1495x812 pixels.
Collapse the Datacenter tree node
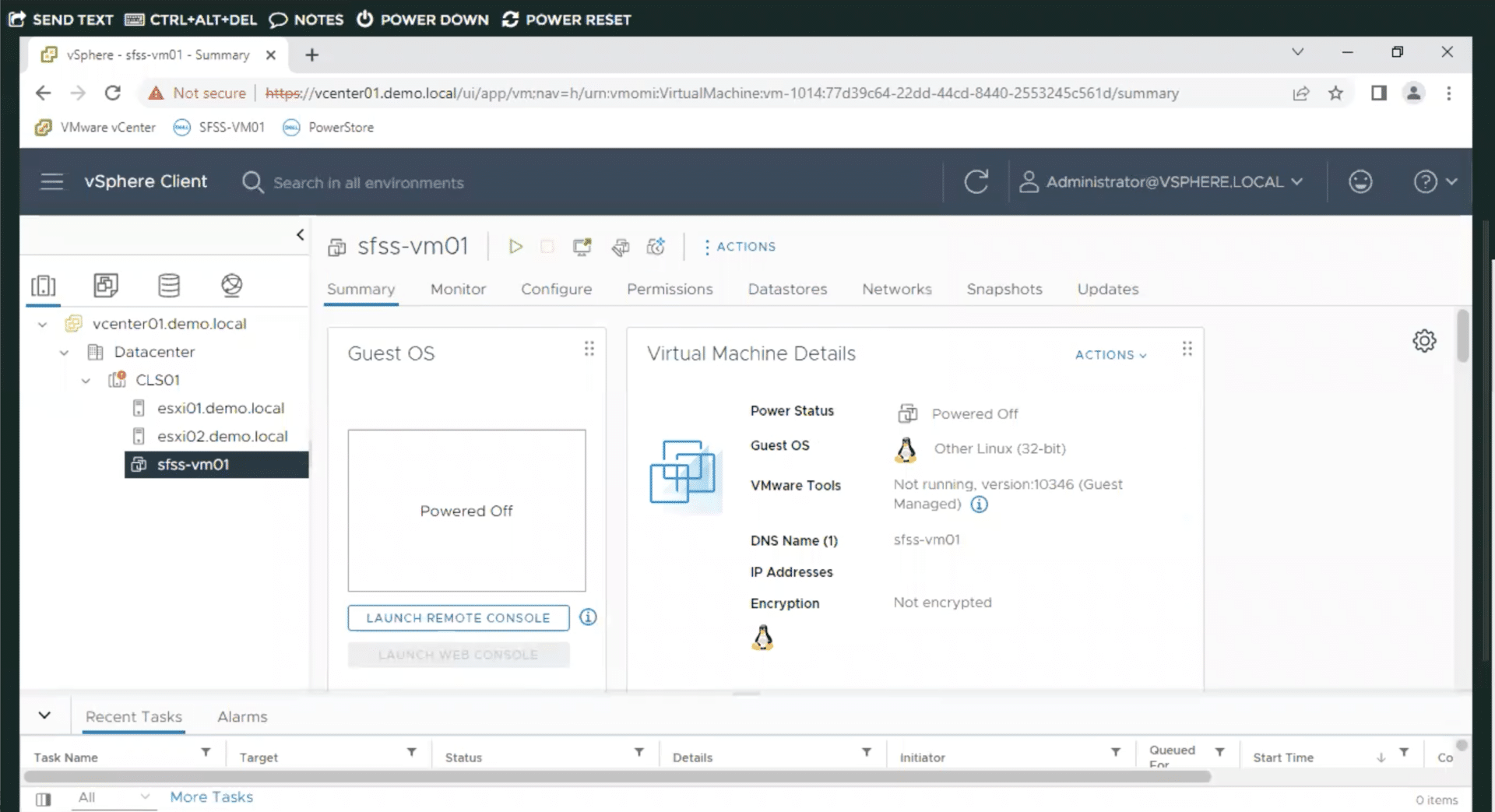64,353
